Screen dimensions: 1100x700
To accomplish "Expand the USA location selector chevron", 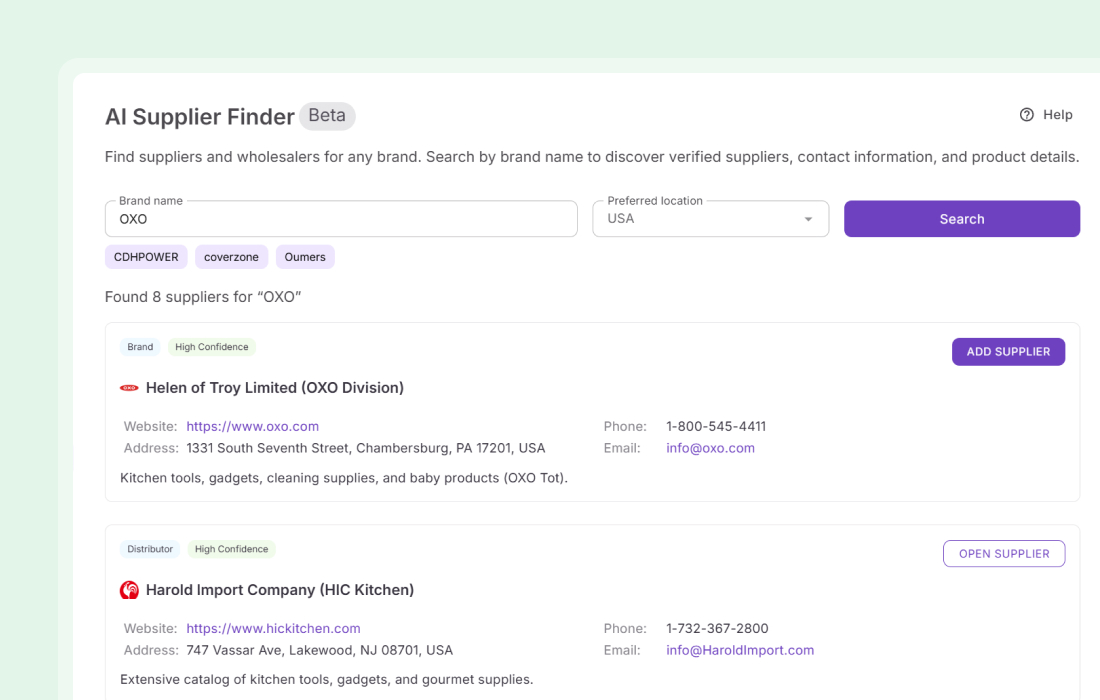I will click(x=808, y=219).
